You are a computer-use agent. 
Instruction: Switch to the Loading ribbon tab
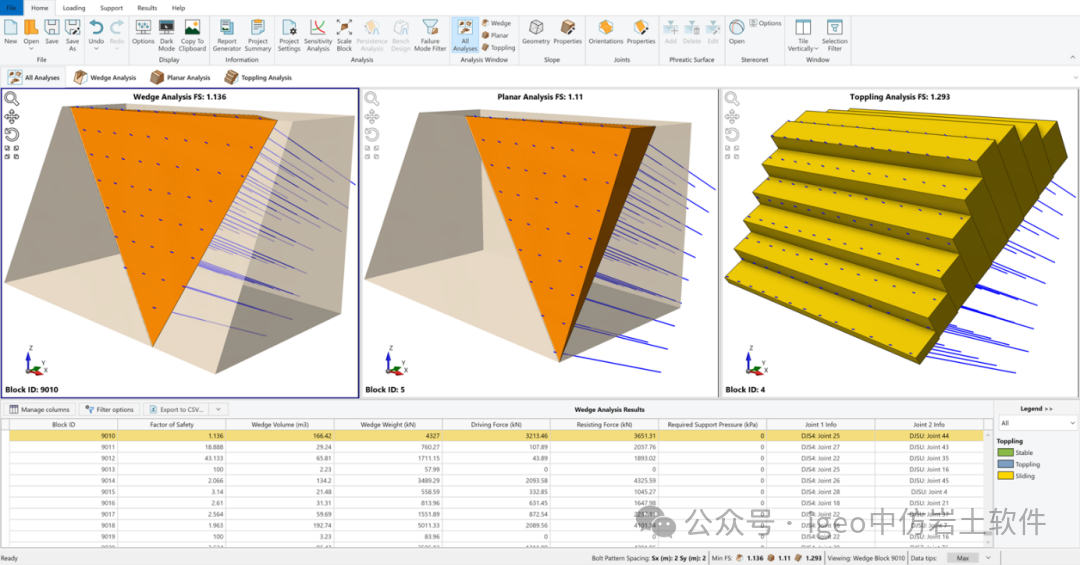click(74, 8)
